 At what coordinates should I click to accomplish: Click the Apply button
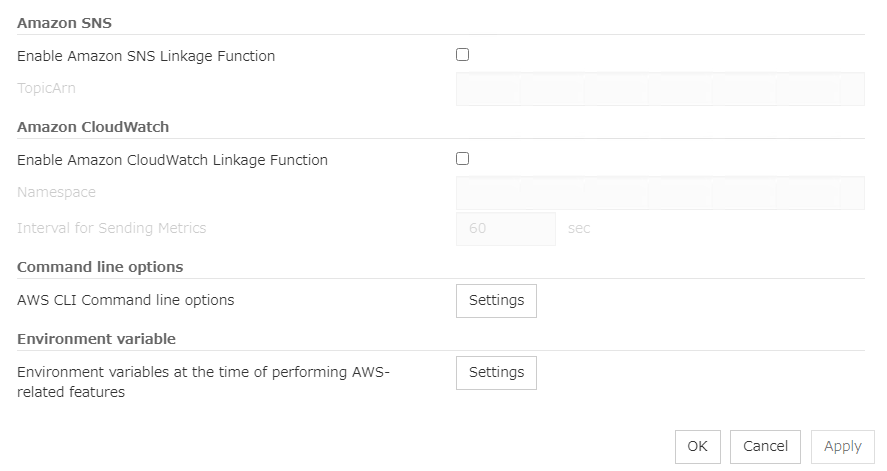tap(842, 447)
